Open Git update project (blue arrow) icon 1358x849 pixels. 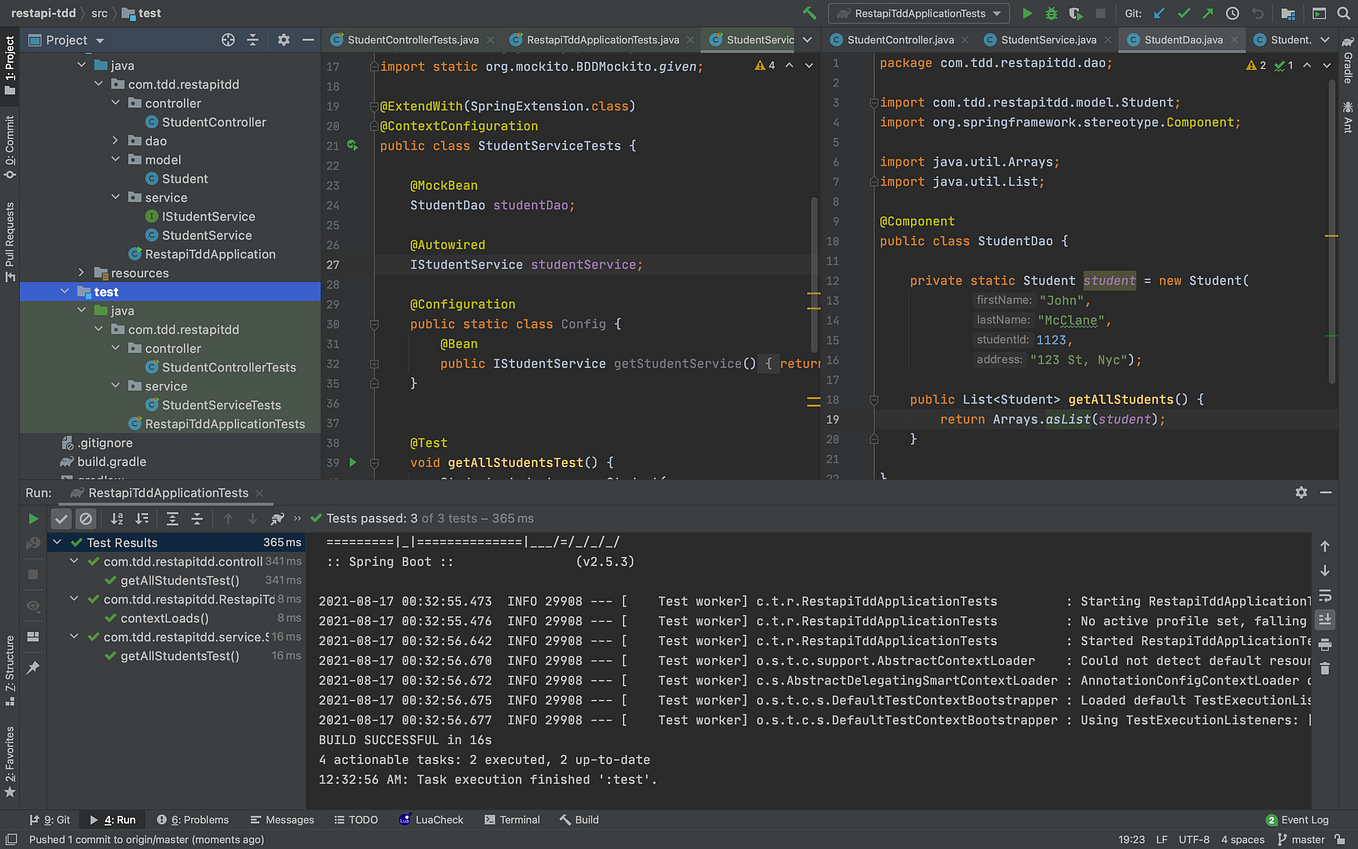click(x=1159, y=13)
